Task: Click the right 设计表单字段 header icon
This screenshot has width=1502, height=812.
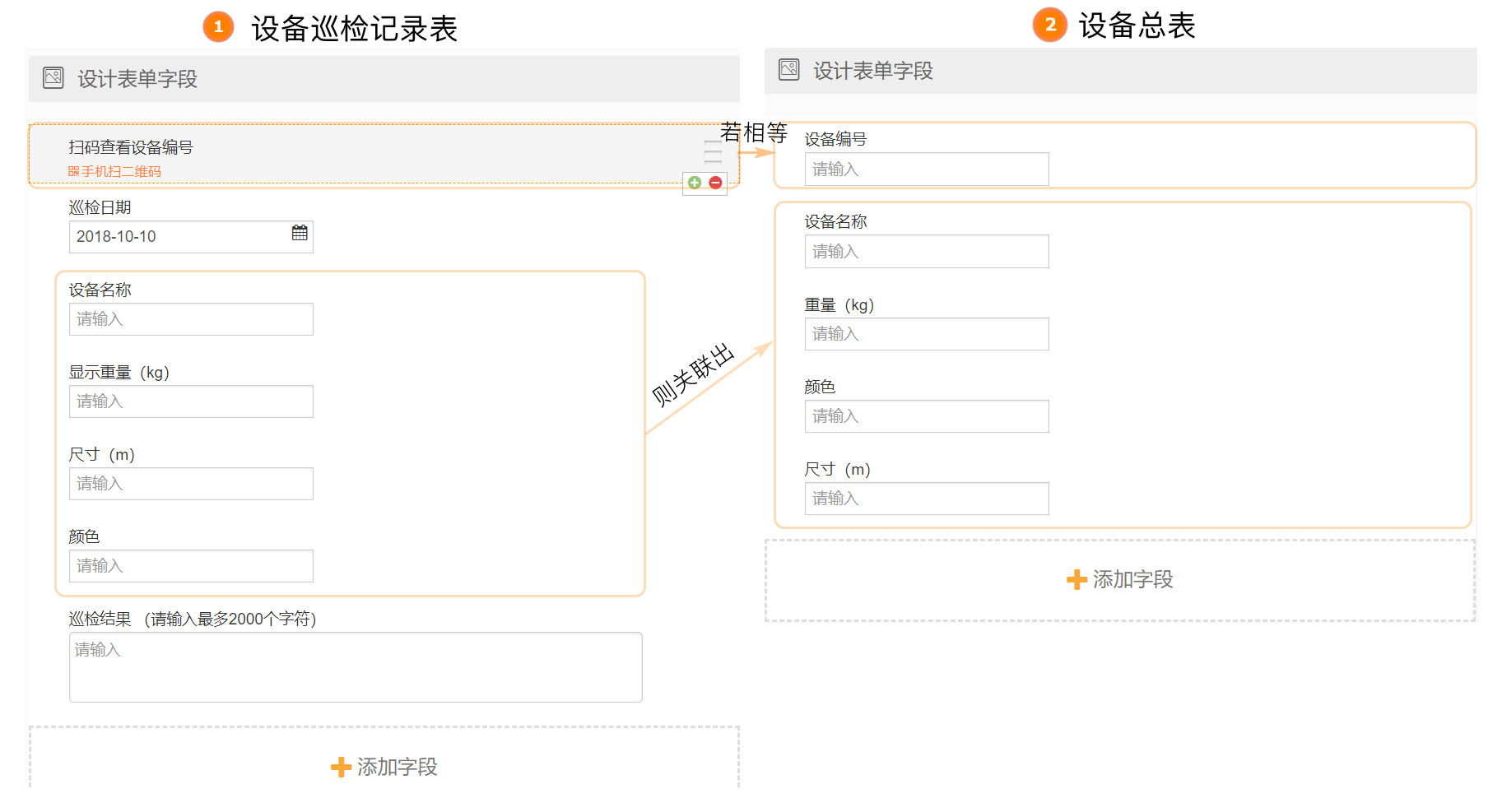Action: (x=789, y=70)
